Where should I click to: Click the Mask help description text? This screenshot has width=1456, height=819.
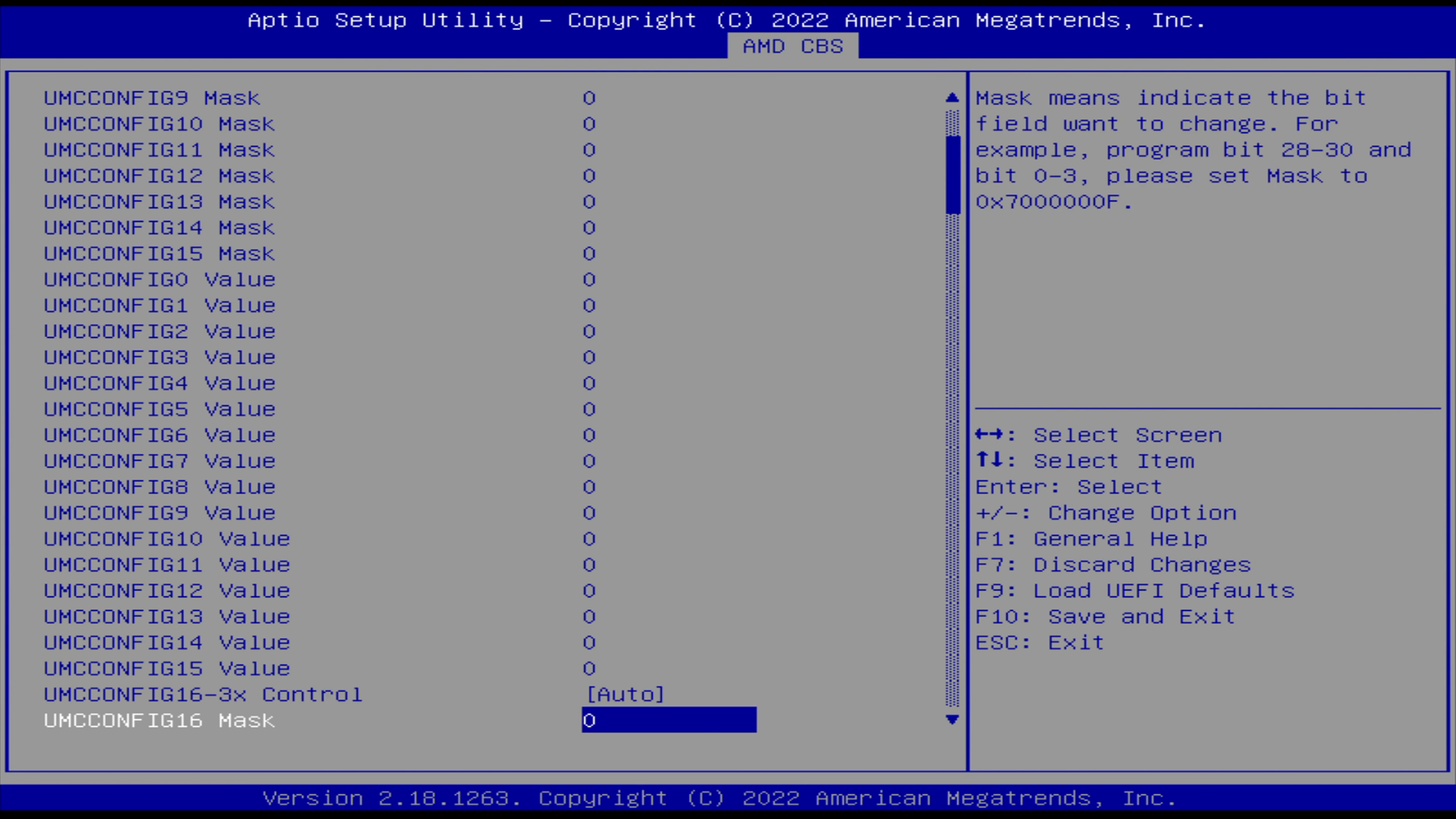tap(1194, 150)
